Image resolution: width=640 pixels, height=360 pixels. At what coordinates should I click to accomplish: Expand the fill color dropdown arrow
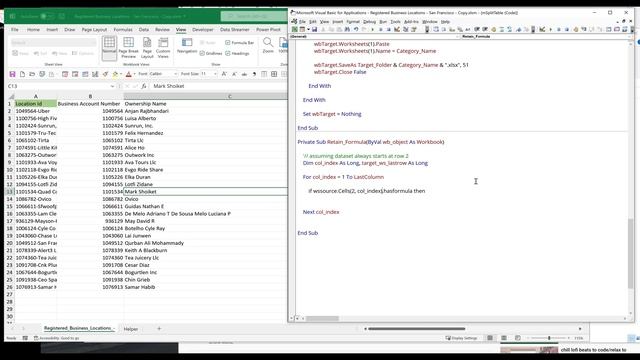point(120,74)
